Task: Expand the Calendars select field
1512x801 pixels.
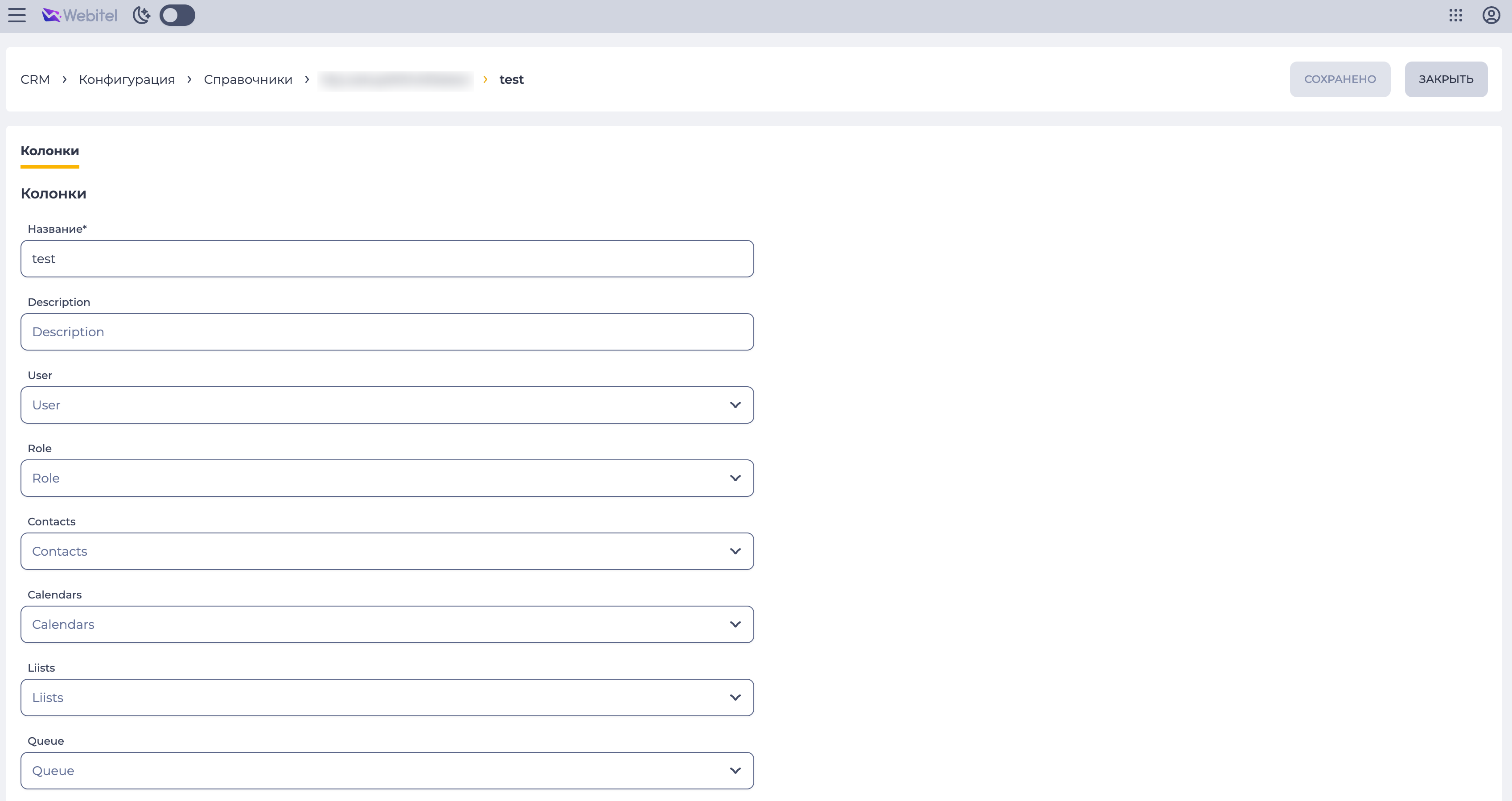Action: click(x=387, y=624)
